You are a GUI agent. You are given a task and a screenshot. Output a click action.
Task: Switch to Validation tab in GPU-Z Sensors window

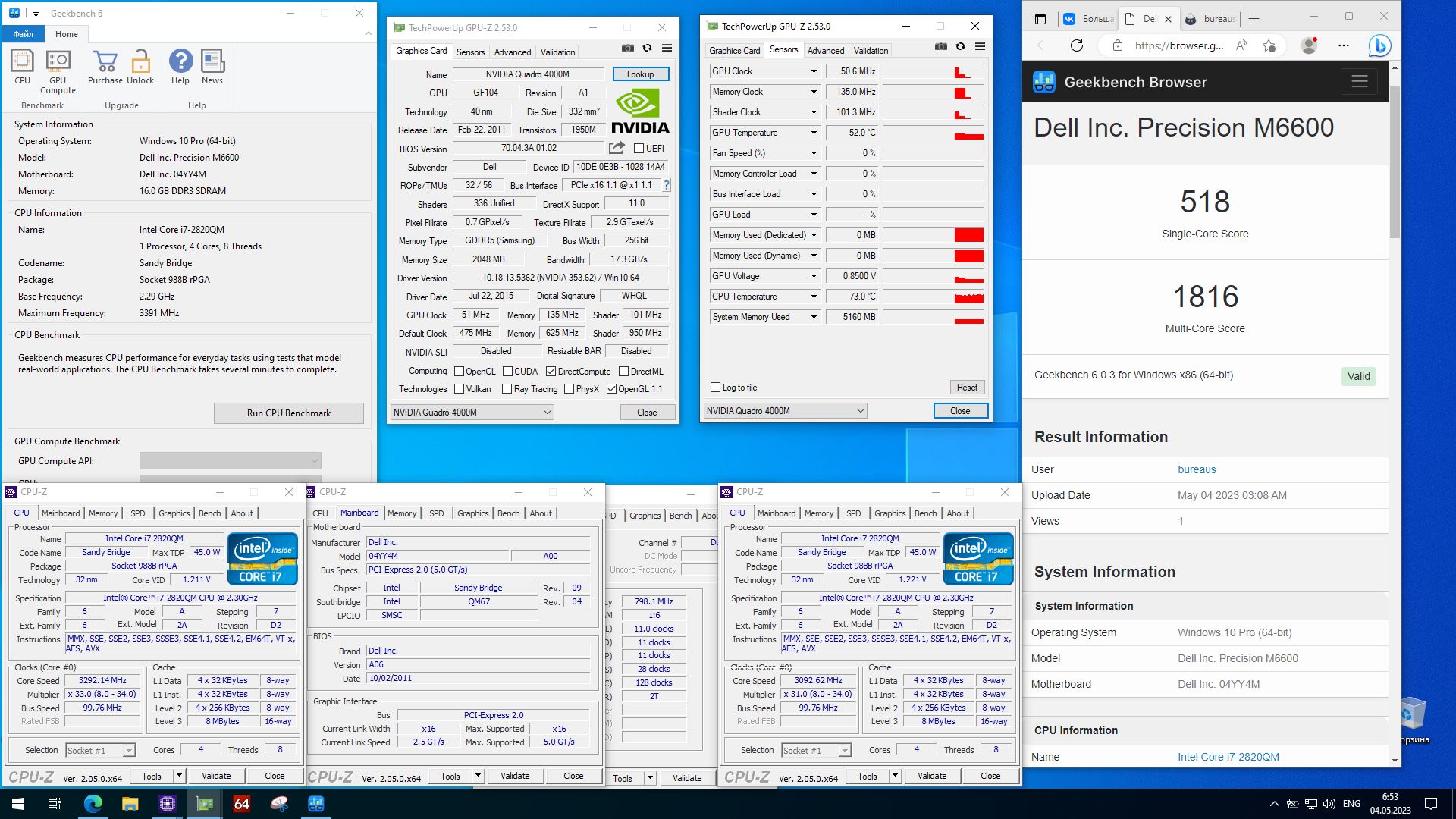(x=871, y=51)
